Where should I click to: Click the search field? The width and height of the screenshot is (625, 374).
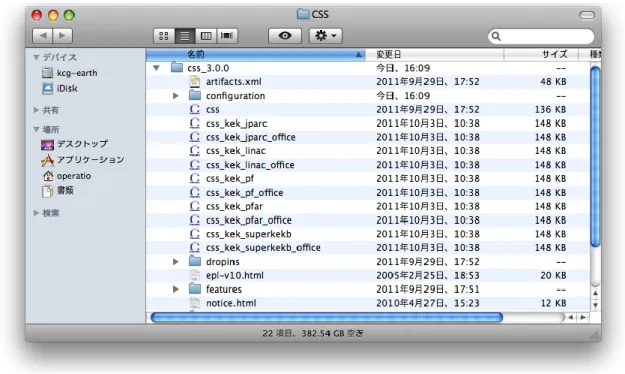click(x=541, y=36)
